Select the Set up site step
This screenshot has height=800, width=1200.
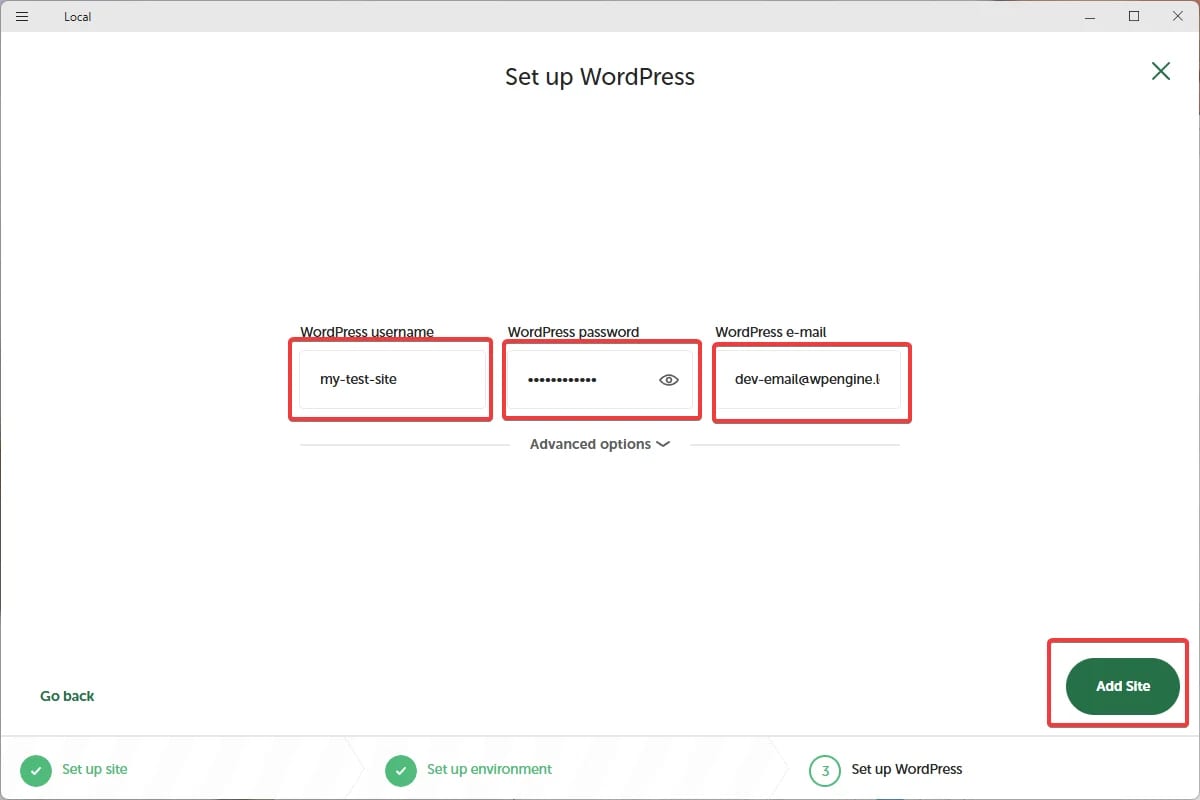[x=95, y=770]
